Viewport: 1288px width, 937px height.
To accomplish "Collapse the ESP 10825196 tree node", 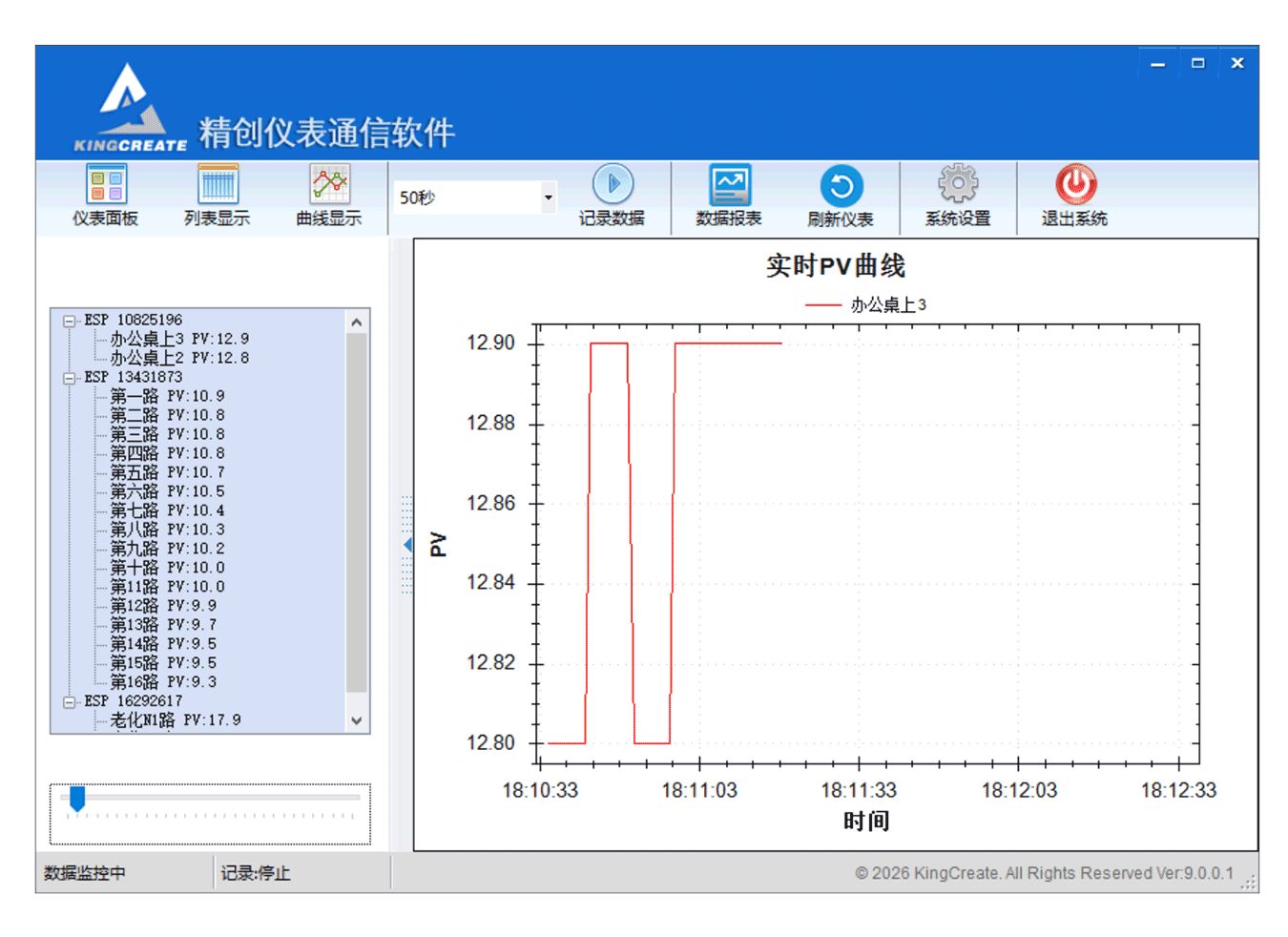I will click(69, 320).
